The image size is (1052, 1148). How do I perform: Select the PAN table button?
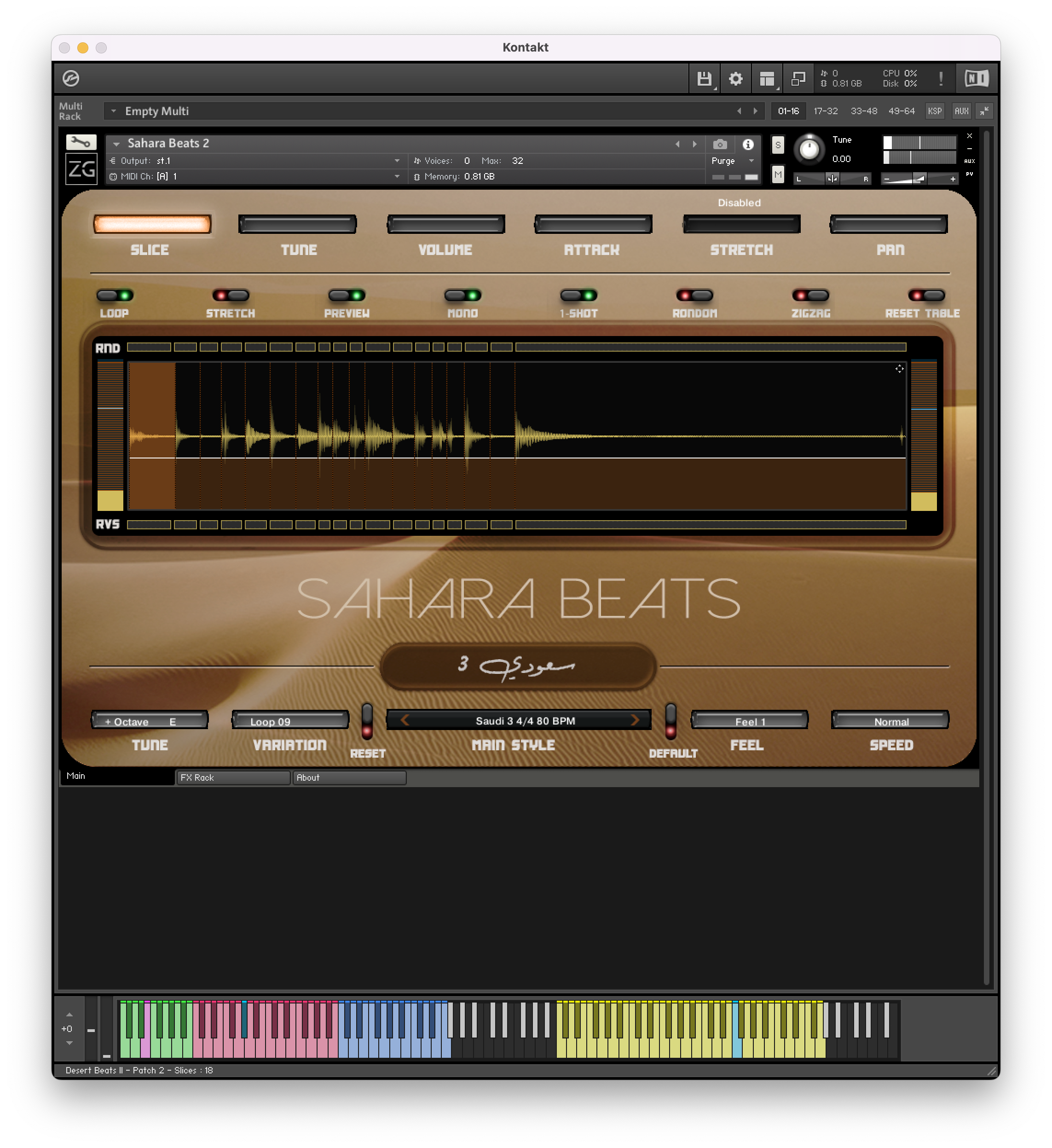coord(889,224)
